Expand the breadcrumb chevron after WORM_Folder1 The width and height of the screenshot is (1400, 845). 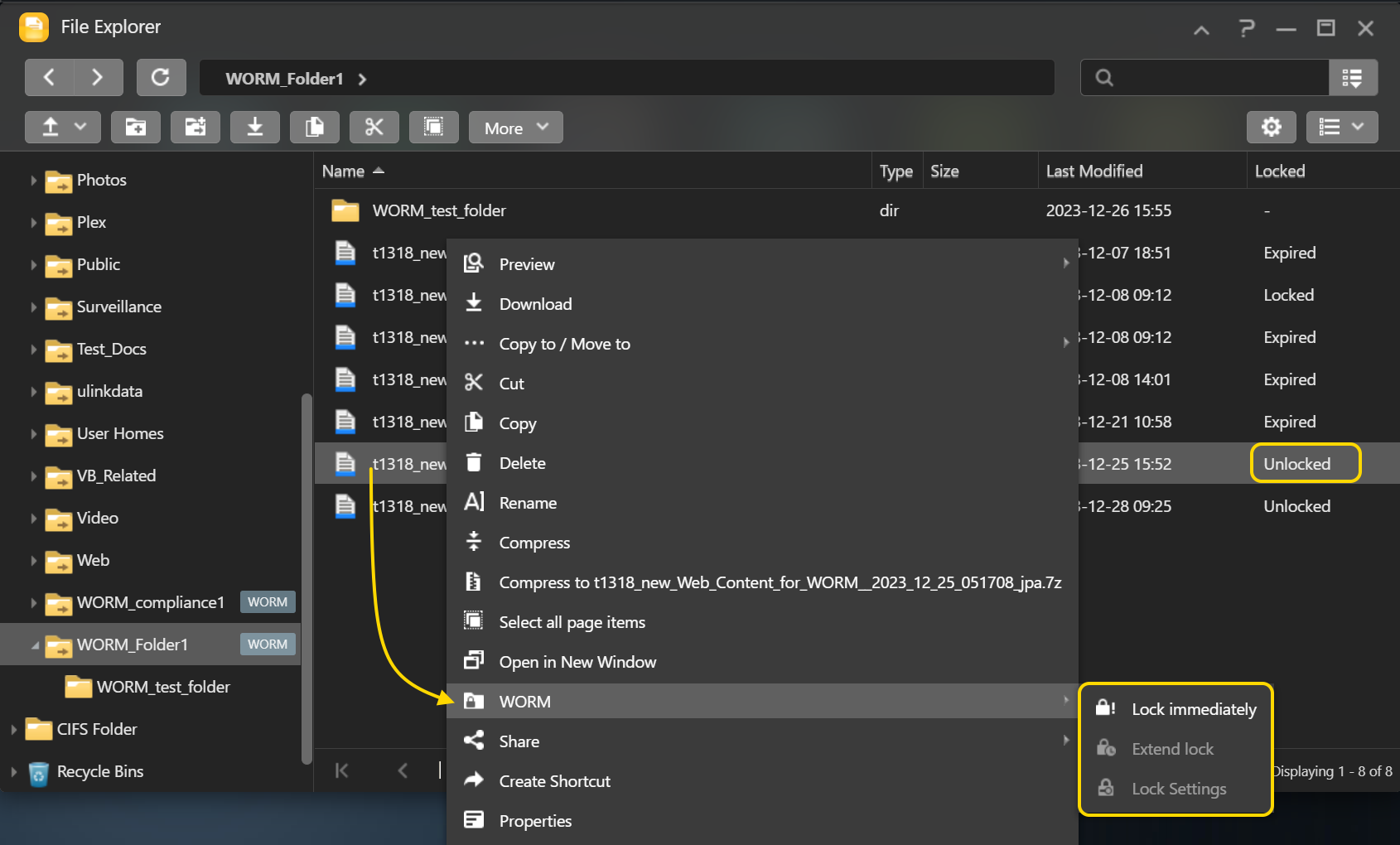pos(362,80)
